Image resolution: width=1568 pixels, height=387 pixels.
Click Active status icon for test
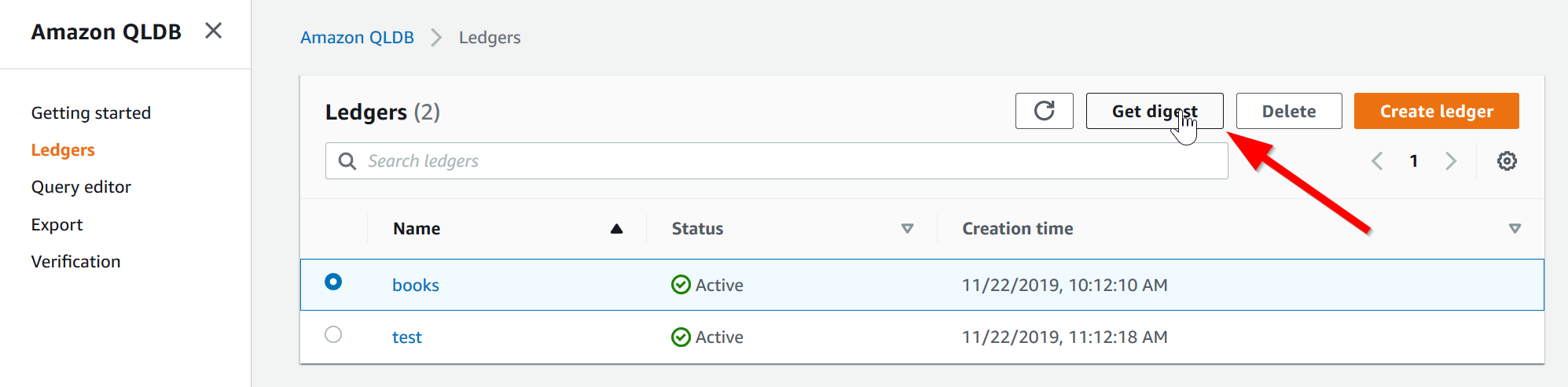click(681, 337)
